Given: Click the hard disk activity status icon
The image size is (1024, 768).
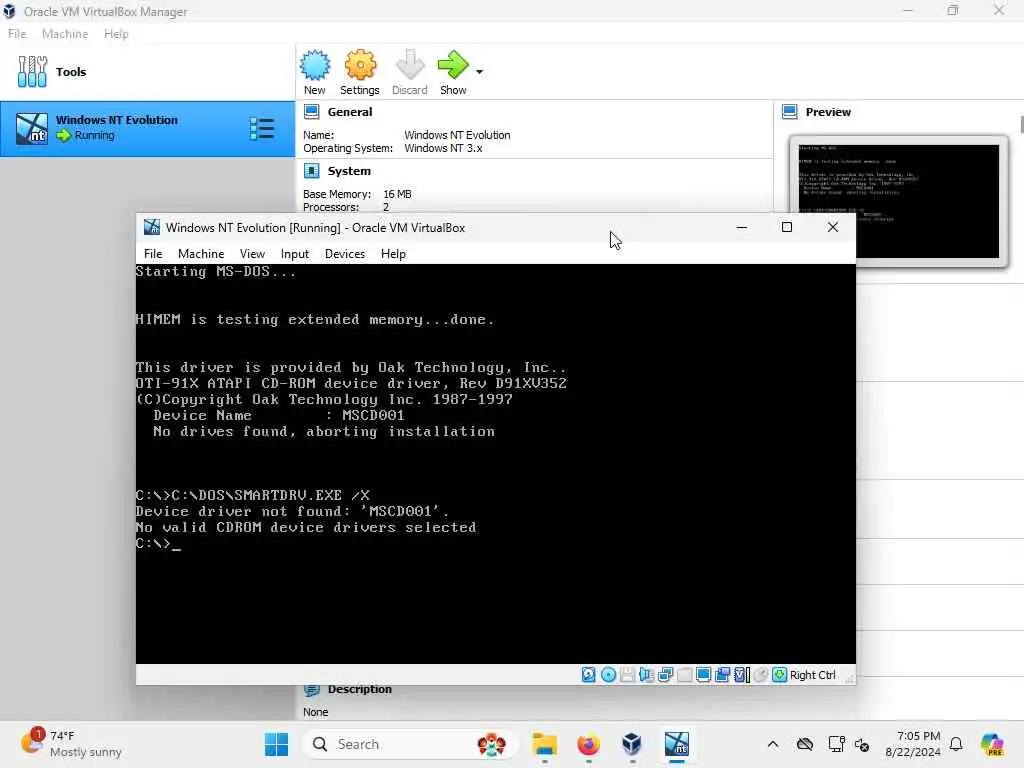Looking at the screenshot, I should 588,675.
